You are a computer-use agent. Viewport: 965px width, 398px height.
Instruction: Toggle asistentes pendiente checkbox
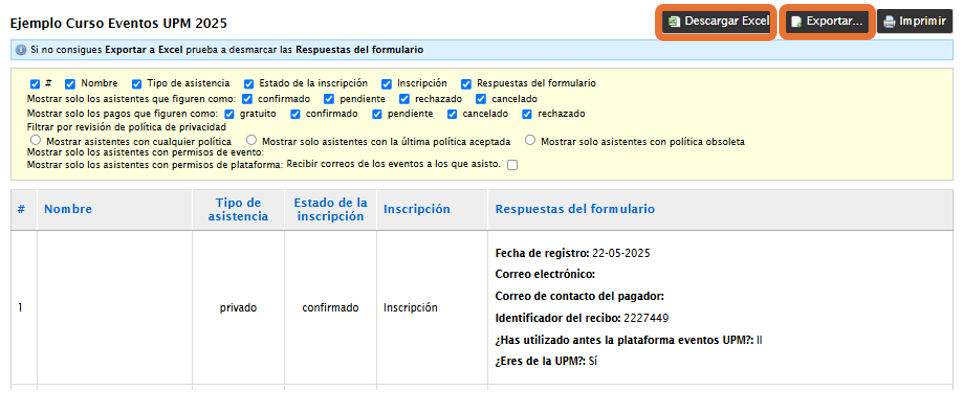[x=329, y=99]
